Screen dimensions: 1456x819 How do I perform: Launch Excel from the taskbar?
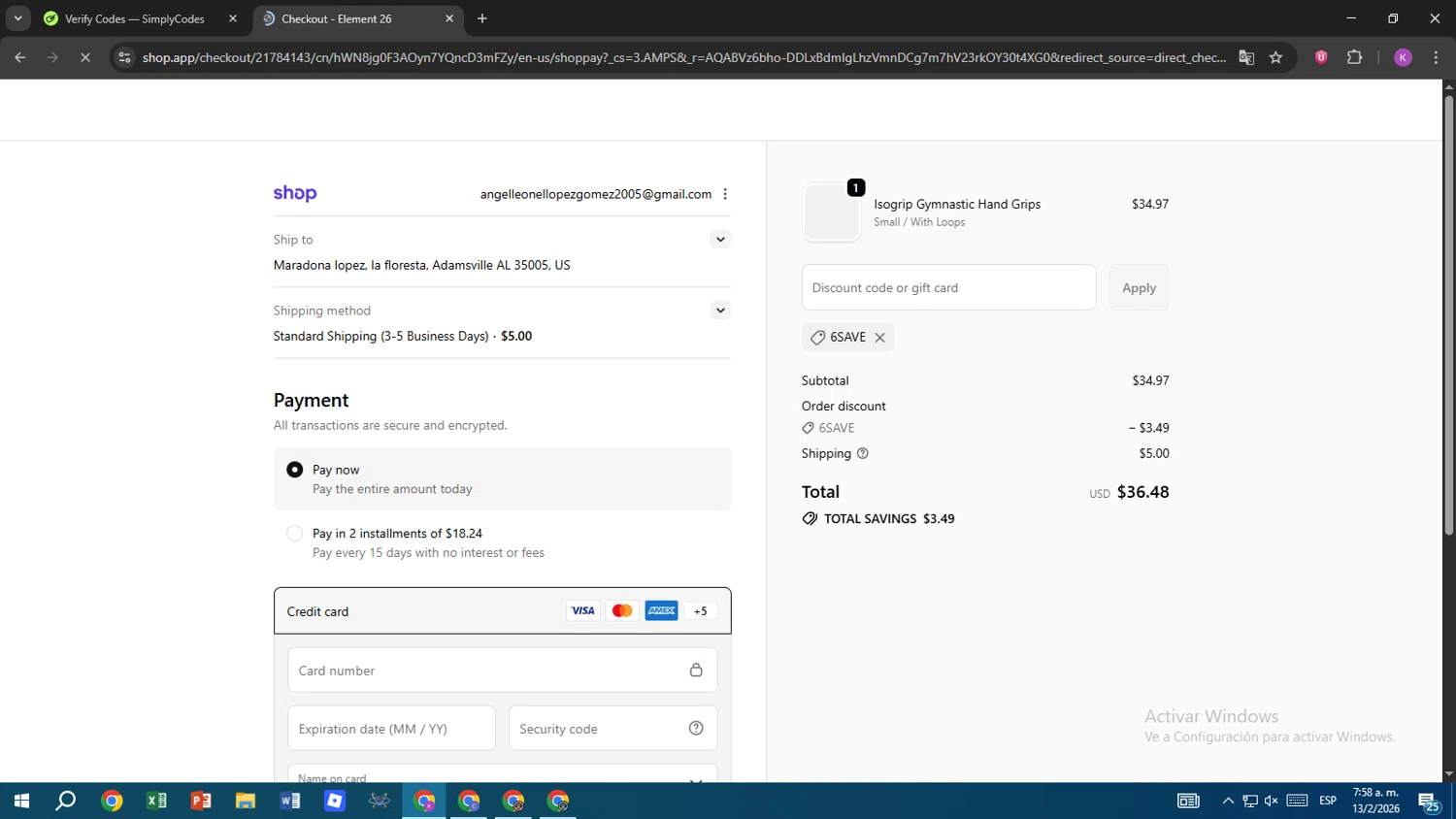156,801
